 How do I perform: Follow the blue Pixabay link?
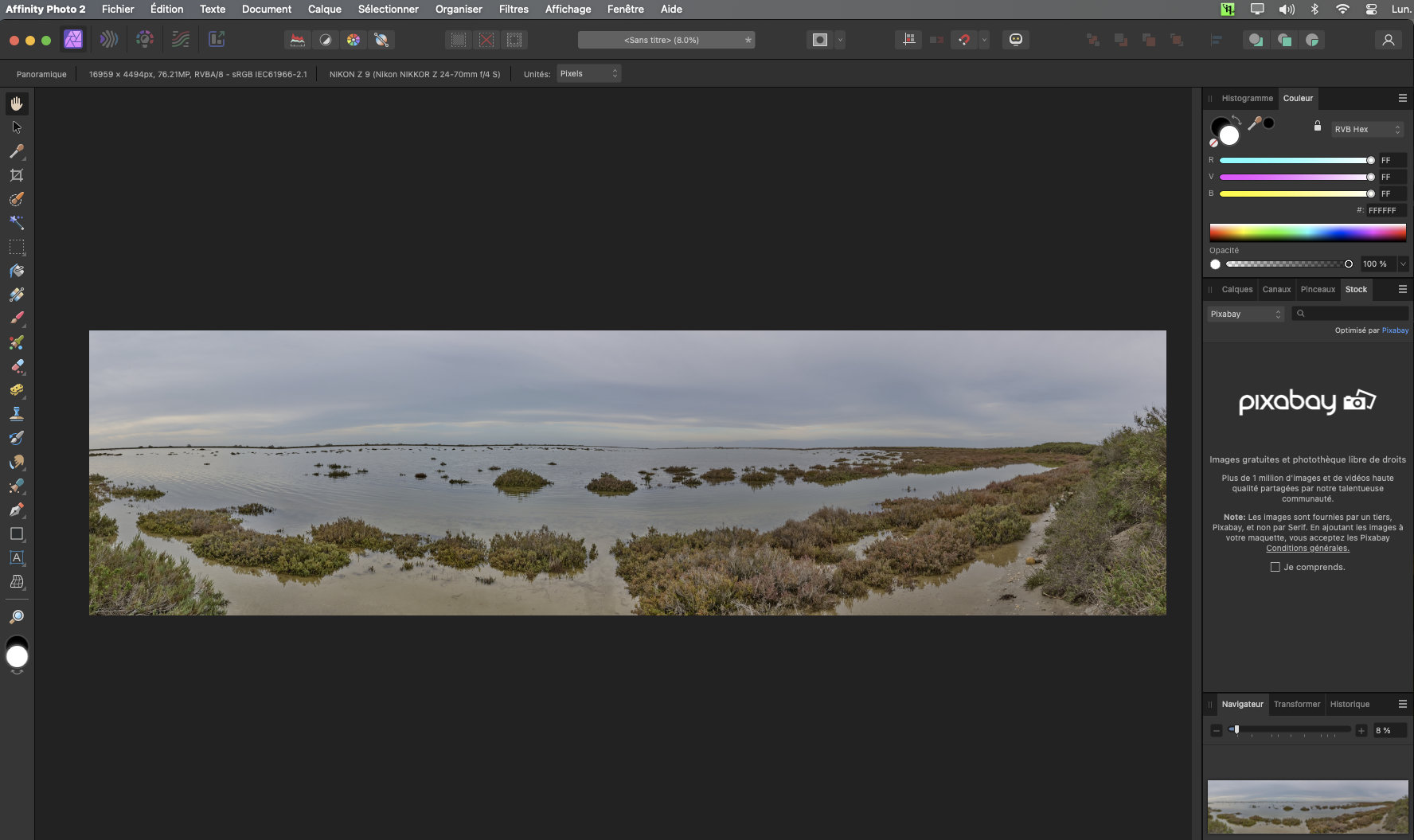click(x=1395, y=330)
